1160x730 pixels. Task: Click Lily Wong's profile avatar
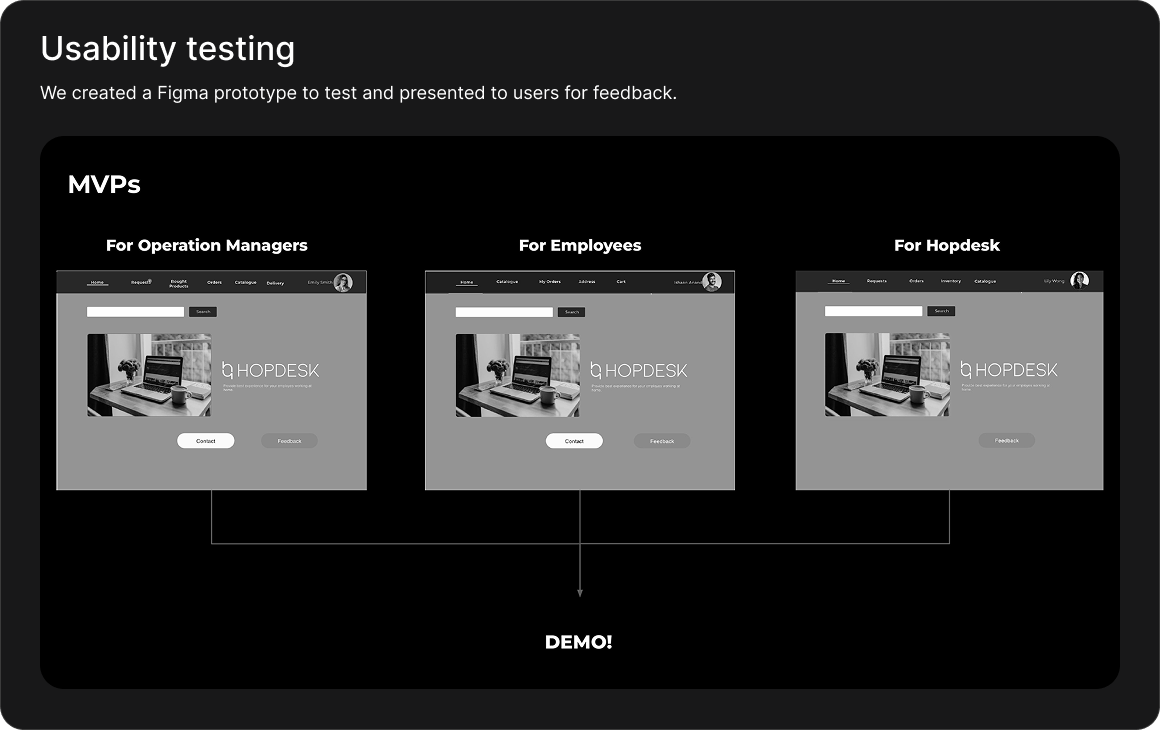click(1080, 281)
